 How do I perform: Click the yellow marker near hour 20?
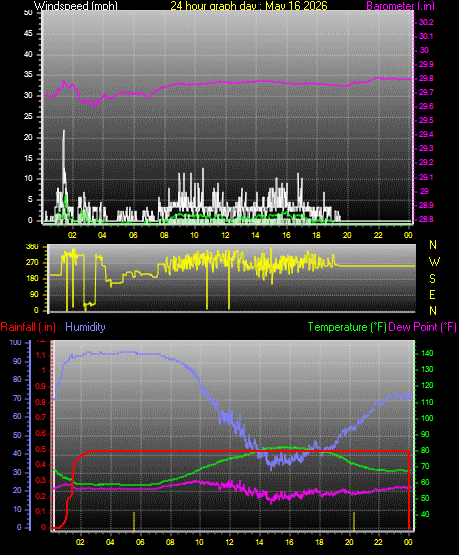354,521
